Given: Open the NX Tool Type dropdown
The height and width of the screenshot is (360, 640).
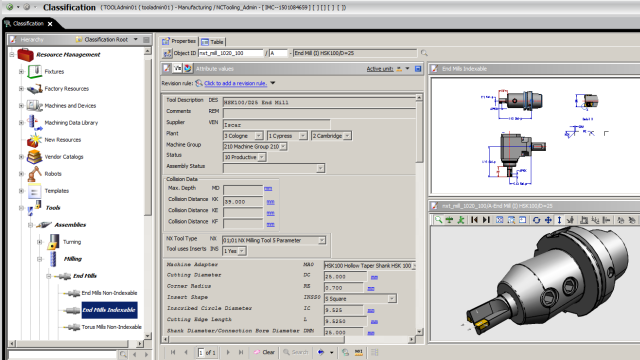Looking at the screenshot, I should pos(322,240).
